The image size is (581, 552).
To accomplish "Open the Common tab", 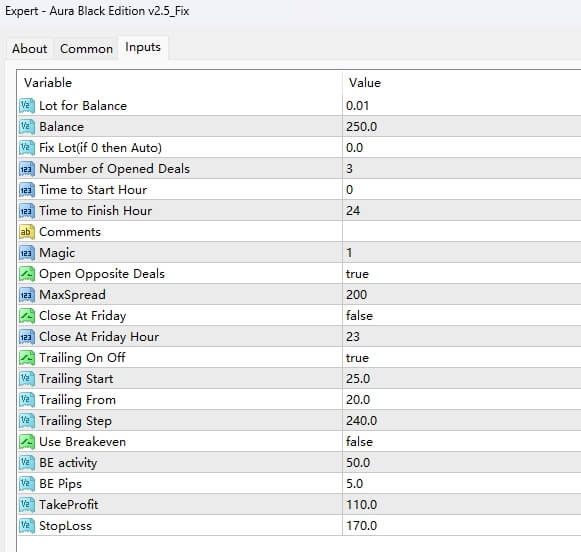I will (86, 49).
